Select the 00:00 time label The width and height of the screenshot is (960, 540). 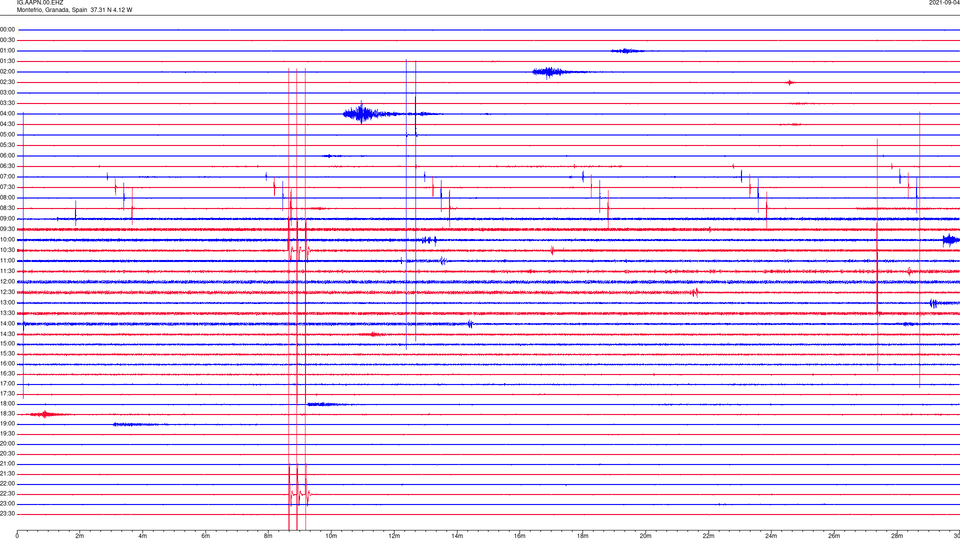click(x=7, y=29)
